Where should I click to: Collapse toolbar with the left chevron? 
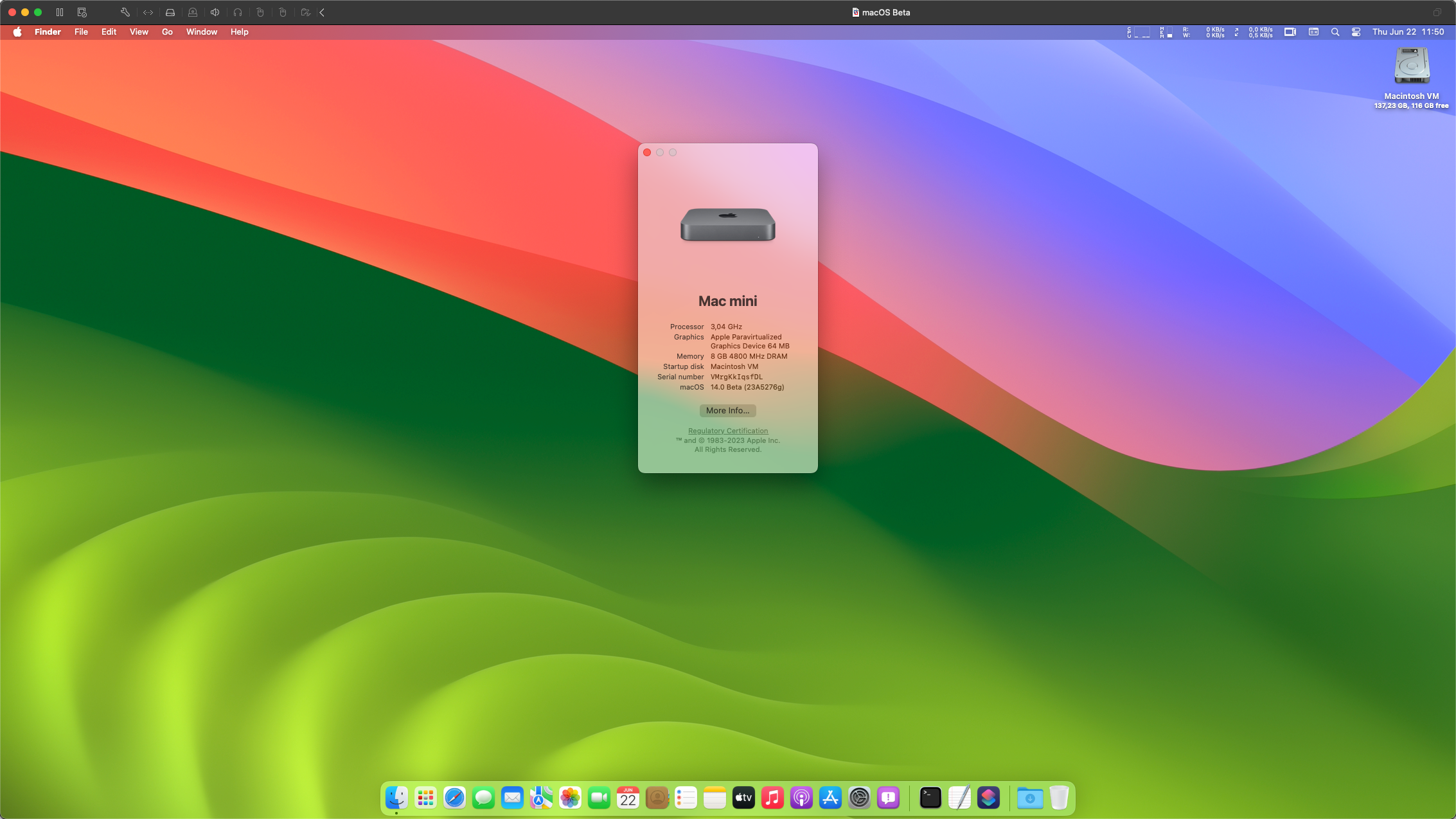pyautogui.click(x=322, y=12)
